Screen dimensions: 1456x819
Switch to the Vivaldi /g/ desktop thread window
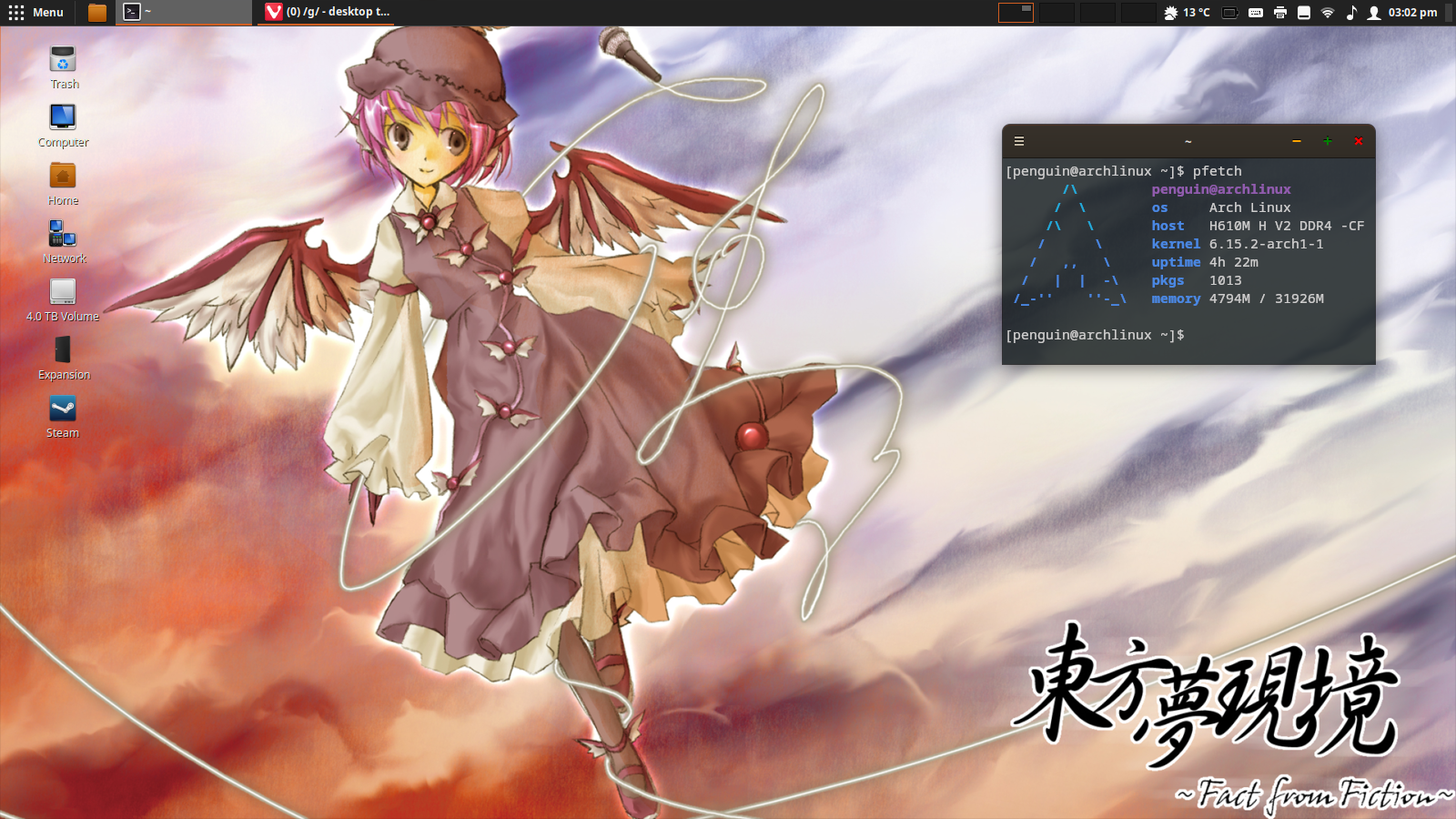[x=329, y=12]
